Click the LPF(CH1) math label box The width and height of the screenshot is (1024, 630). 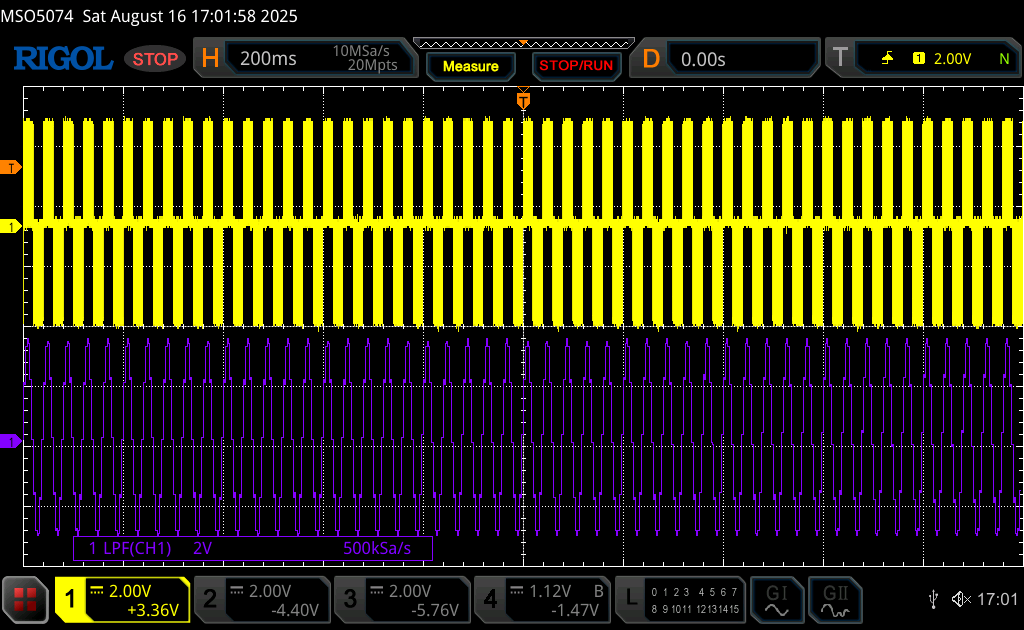coord(253,548)
